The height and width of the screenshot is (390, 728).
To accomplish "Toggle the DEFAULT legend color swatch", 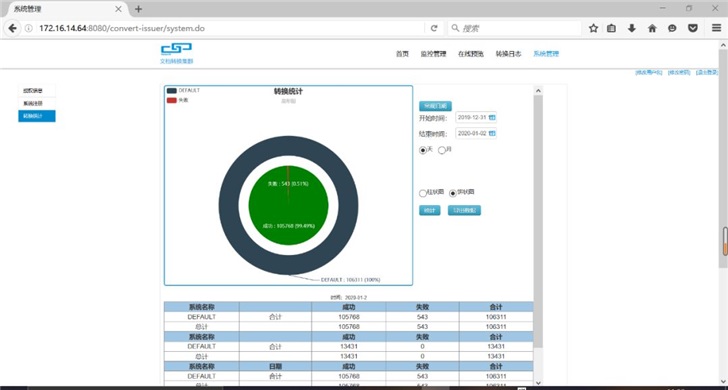I will 171,91.
